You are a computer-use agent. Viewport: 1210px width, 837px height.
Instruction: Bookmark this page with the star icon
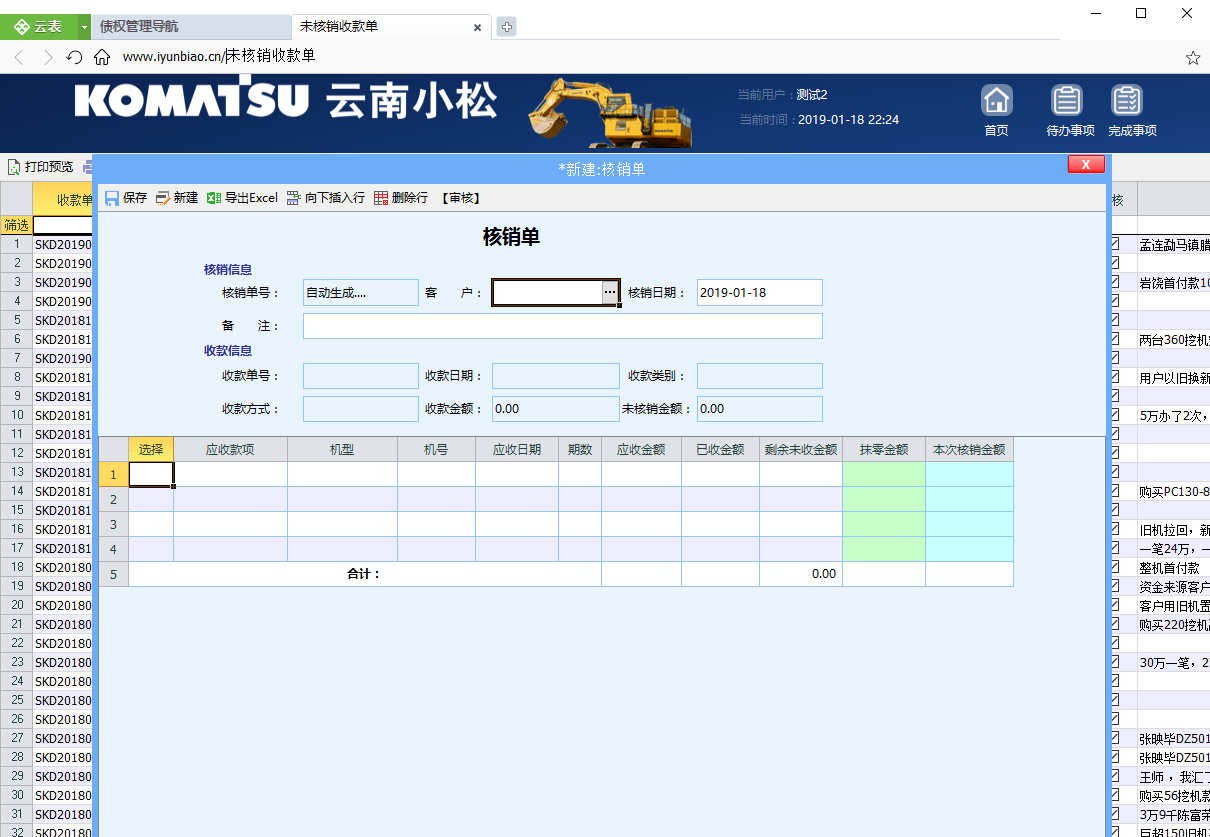pyautogui.click(x=1193, y=57)
